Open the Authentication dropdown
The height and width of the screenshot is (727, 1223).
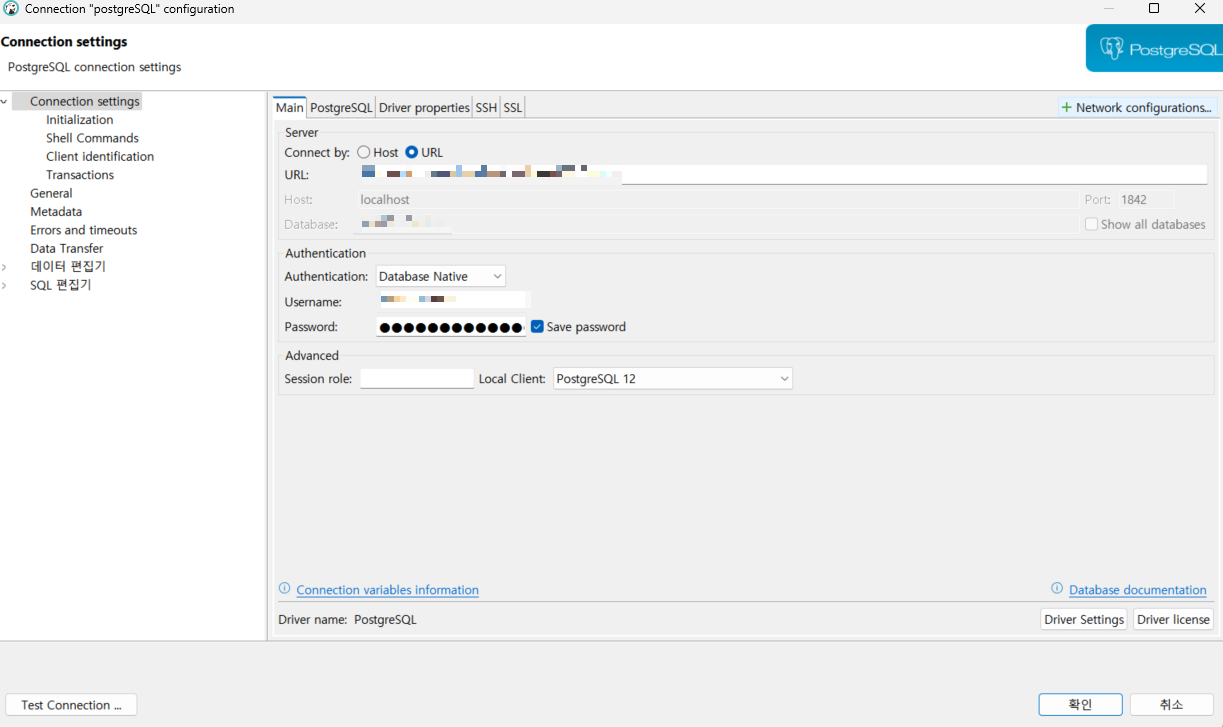point(440,276)
